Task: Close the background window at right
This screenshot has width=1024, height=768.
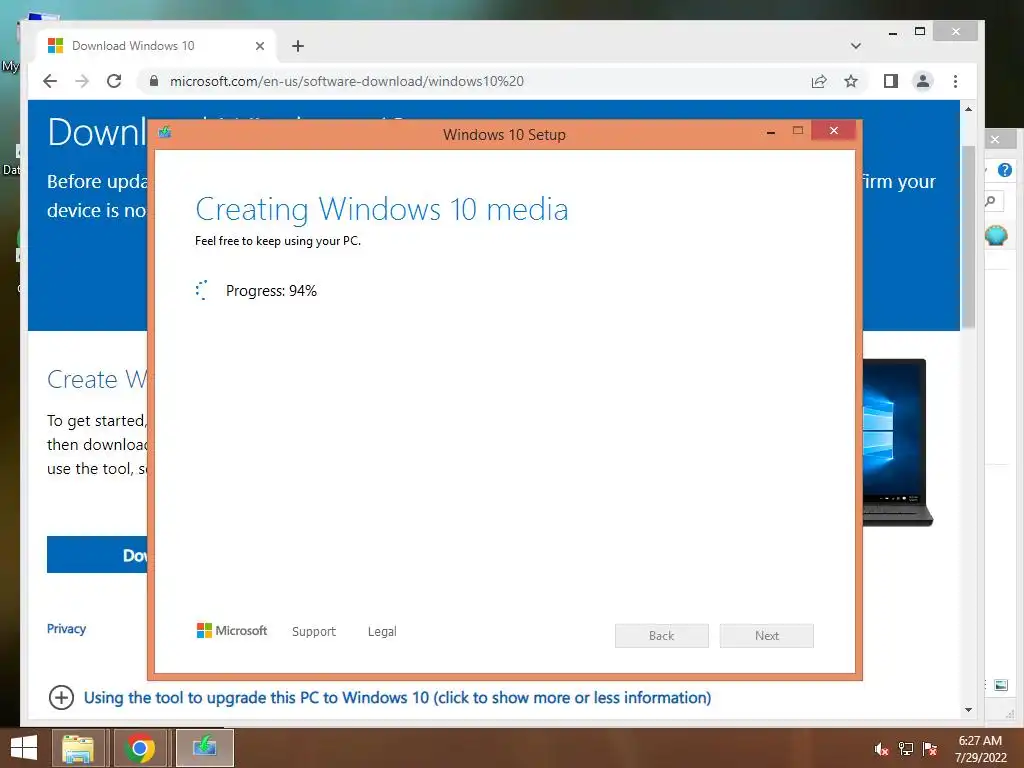Action: coord(997,139)
